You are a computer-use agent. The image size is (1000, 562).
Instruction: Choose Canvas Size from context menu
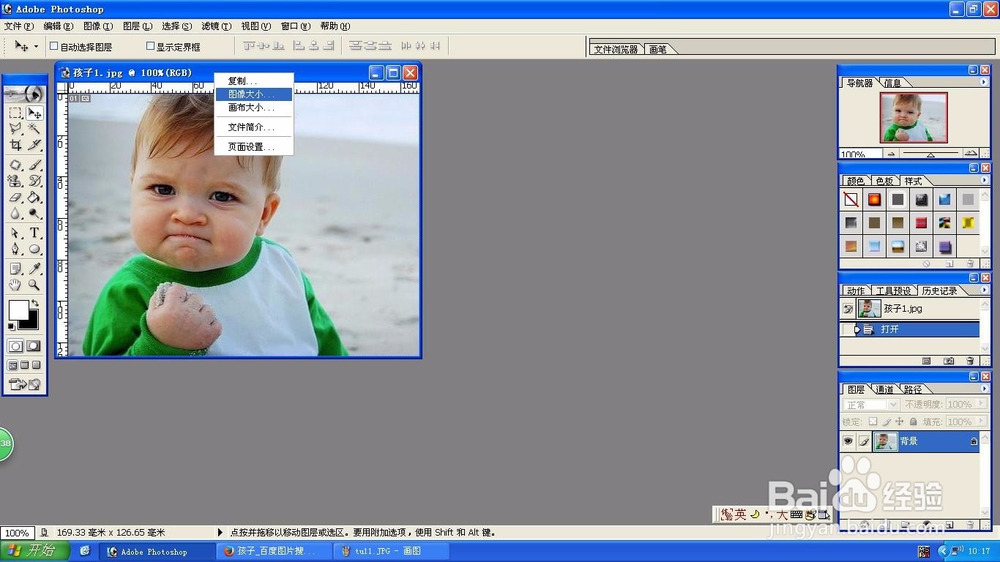tap(253, 108)
